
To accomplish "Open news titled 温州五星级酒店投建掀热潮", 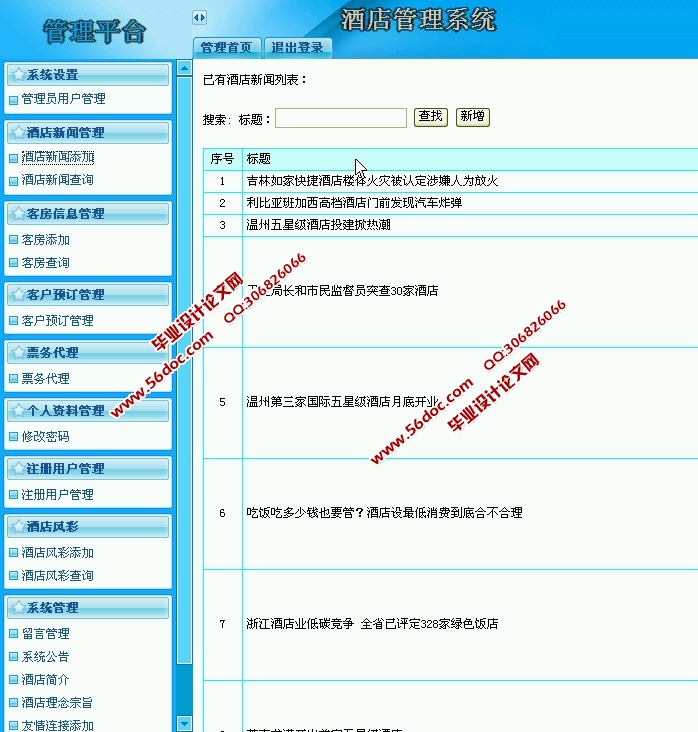I will 318,225.
